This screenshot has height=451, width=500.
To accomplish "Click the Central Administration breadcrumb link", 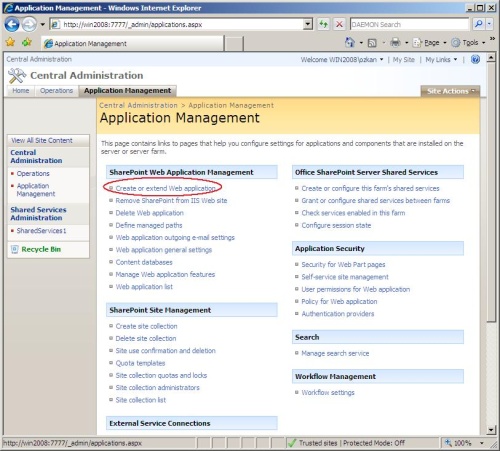I will pyautogui.click(x=138, y=105).
